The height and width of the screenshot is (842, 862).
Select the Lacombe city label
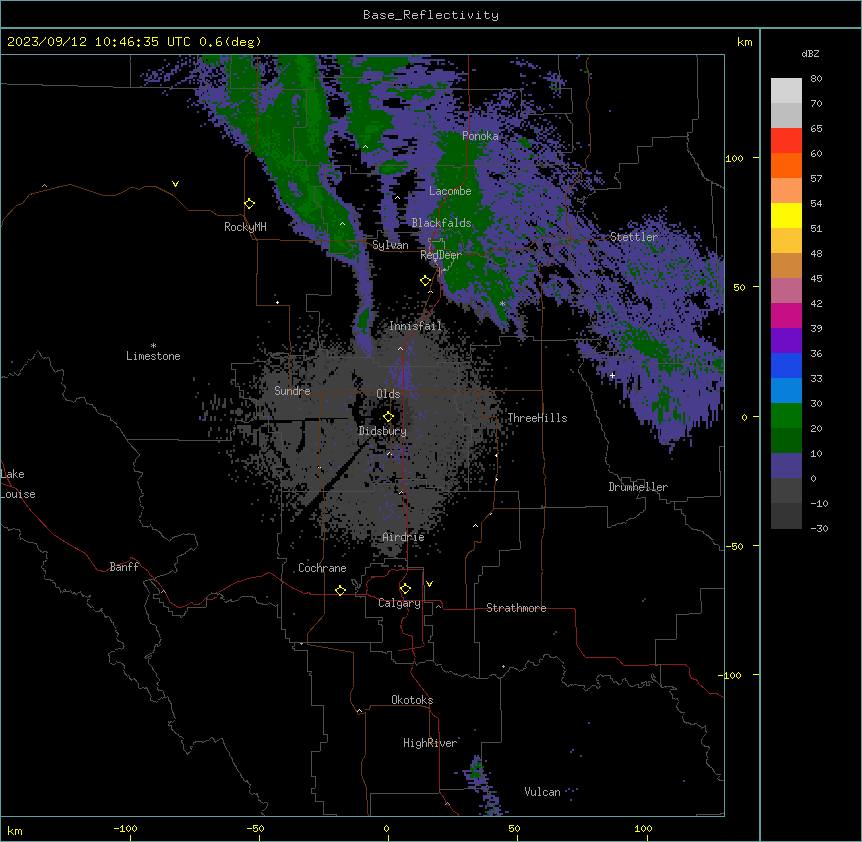point(450,191)
